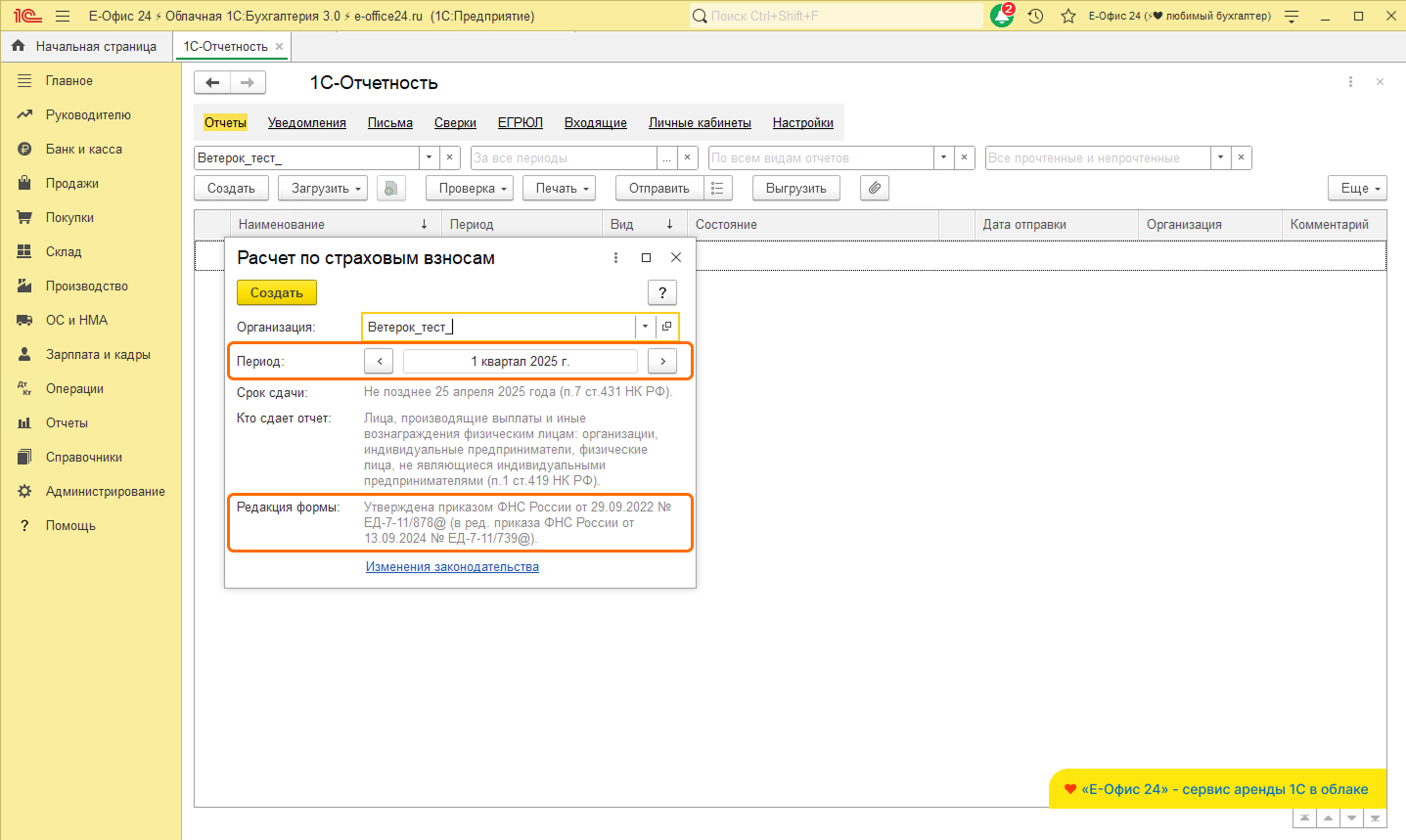The image size is (1406, 840).
Task: Open Операции section in sidebar
Action: coord(74,389)
